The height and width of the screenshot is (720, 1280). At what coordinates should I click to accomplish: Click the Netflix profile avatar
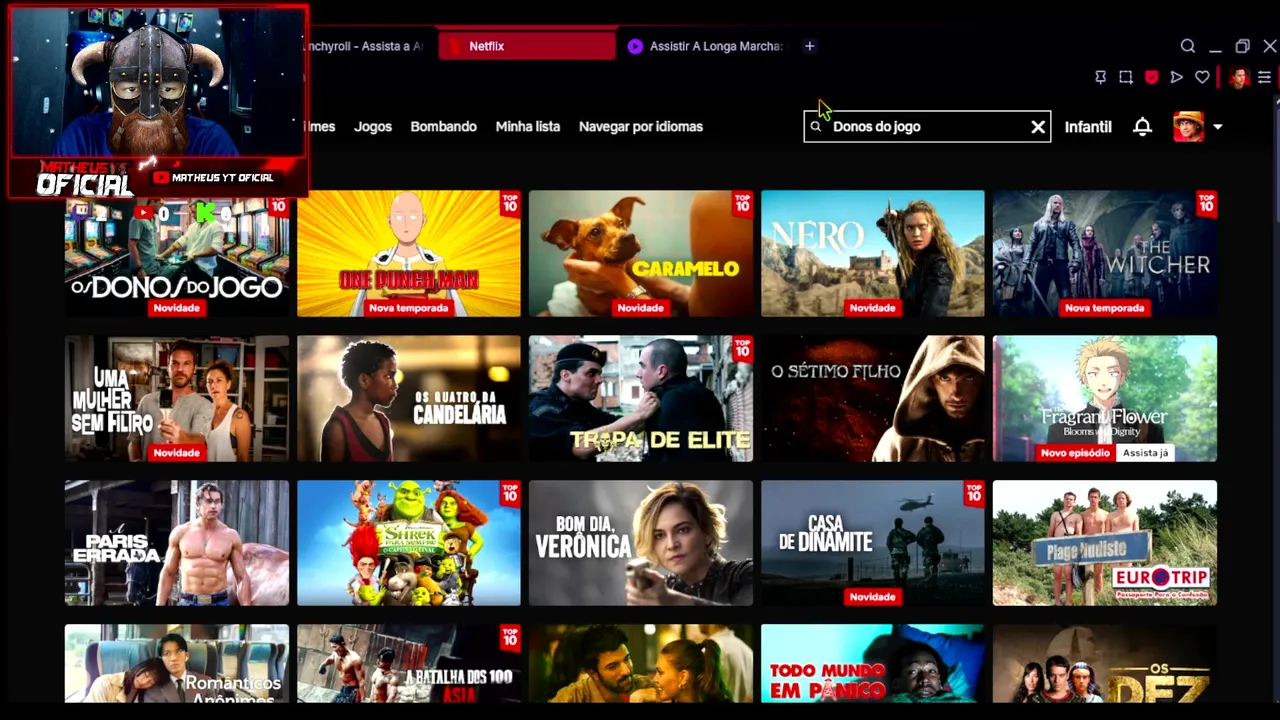point(1189,127)
